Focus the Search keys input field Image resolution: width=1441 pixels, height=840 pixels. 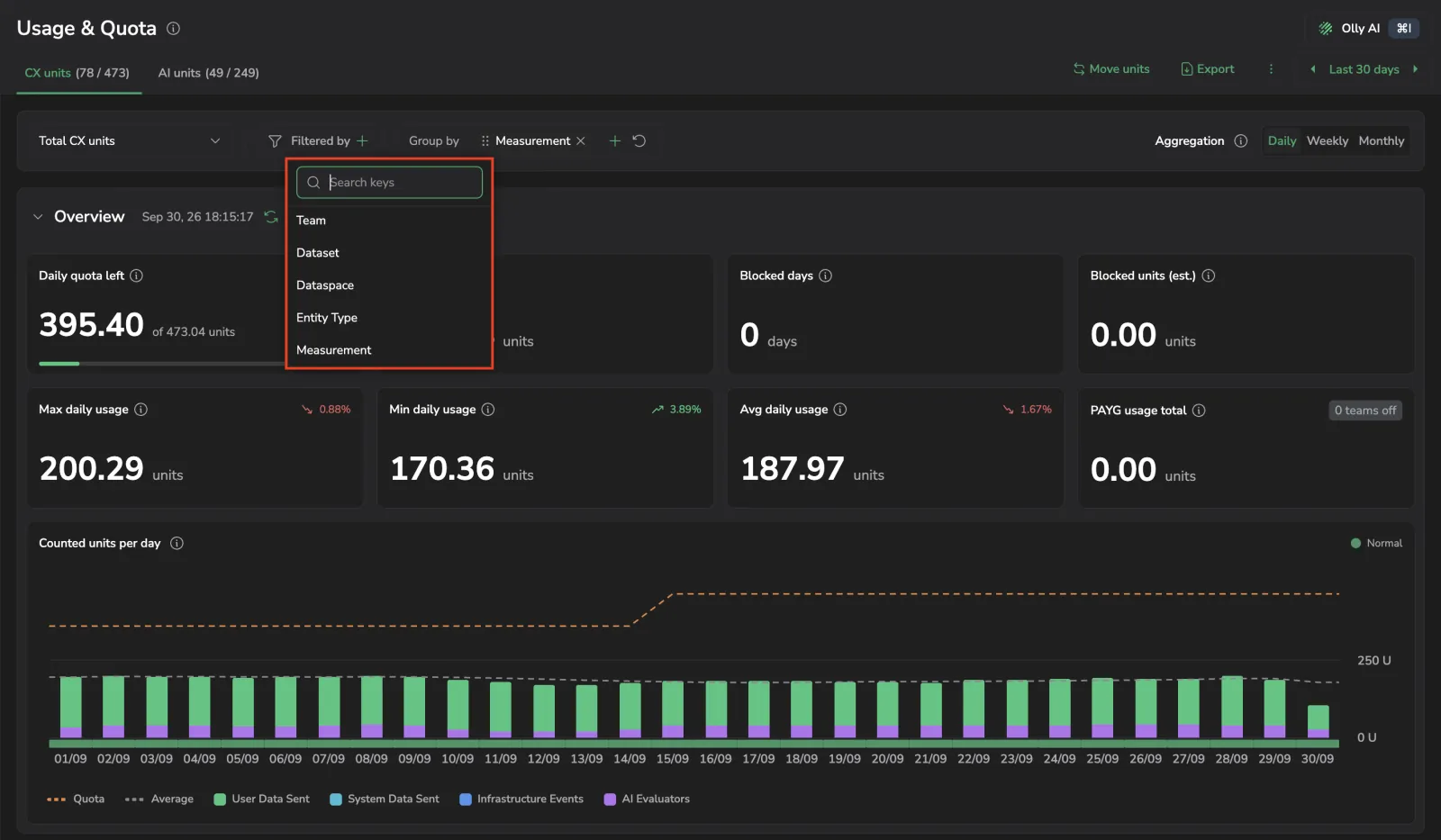[x=389, y=183]
